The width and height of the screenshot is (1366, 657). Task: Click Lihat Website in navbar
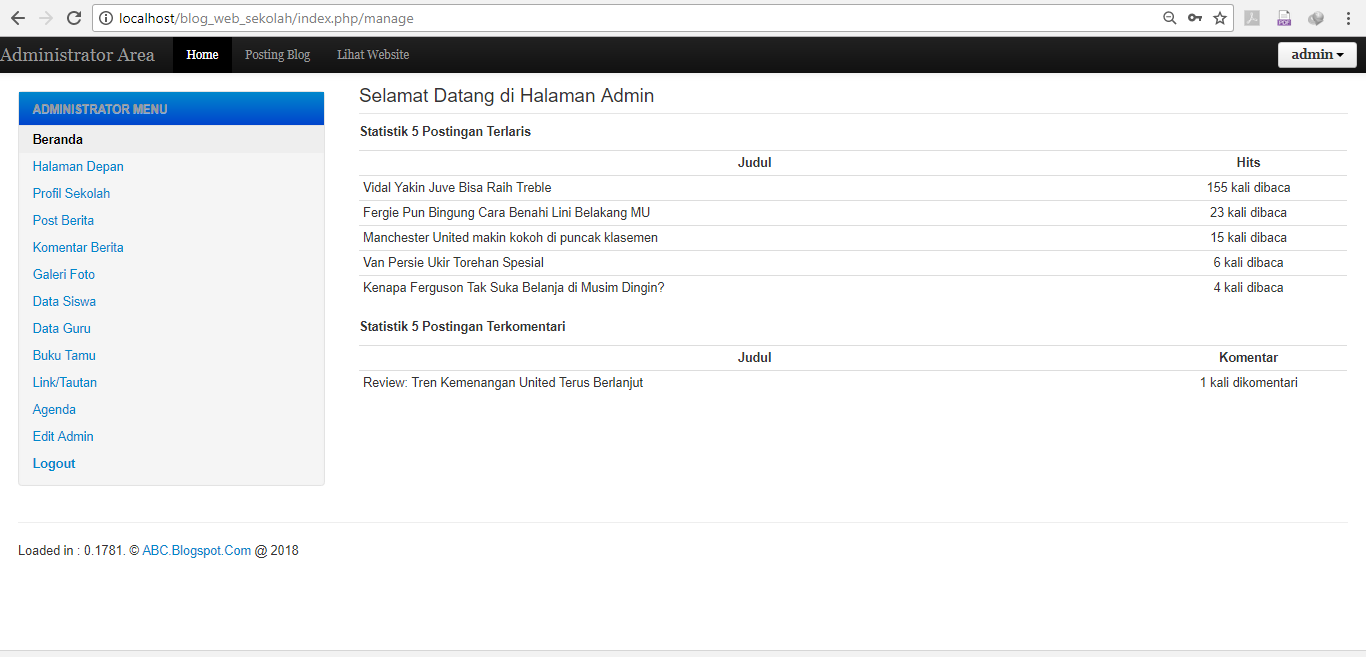(373, 55)
